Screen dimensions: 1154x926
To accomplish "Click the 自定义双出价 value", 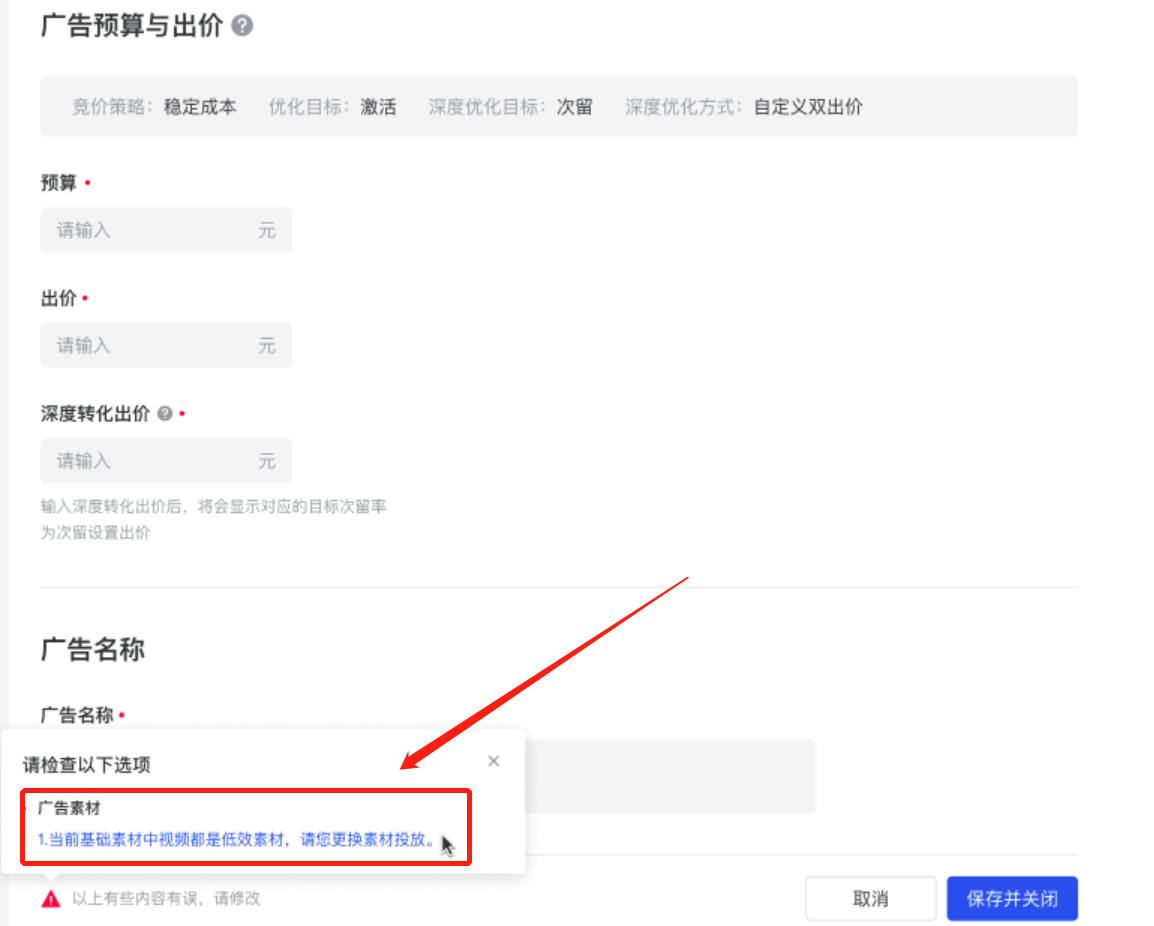I will coord(808,107).
